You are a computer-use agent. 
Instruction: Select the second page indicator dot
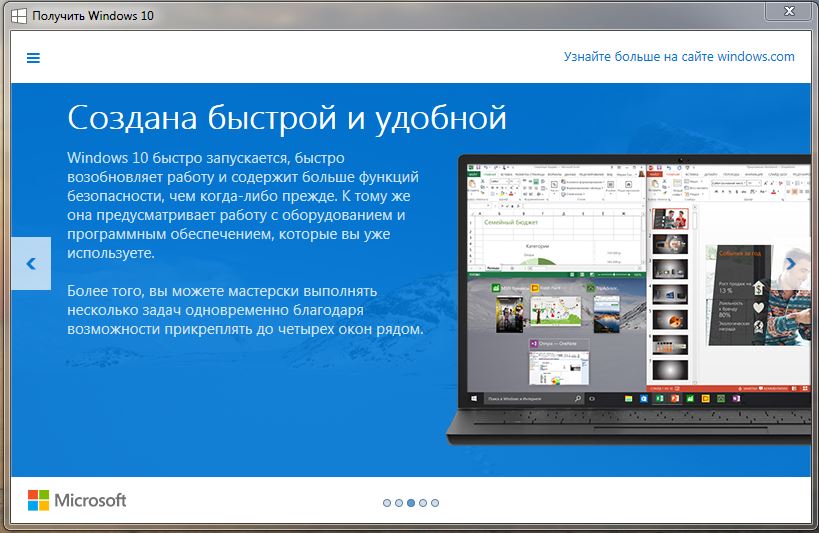coord(399,503)
